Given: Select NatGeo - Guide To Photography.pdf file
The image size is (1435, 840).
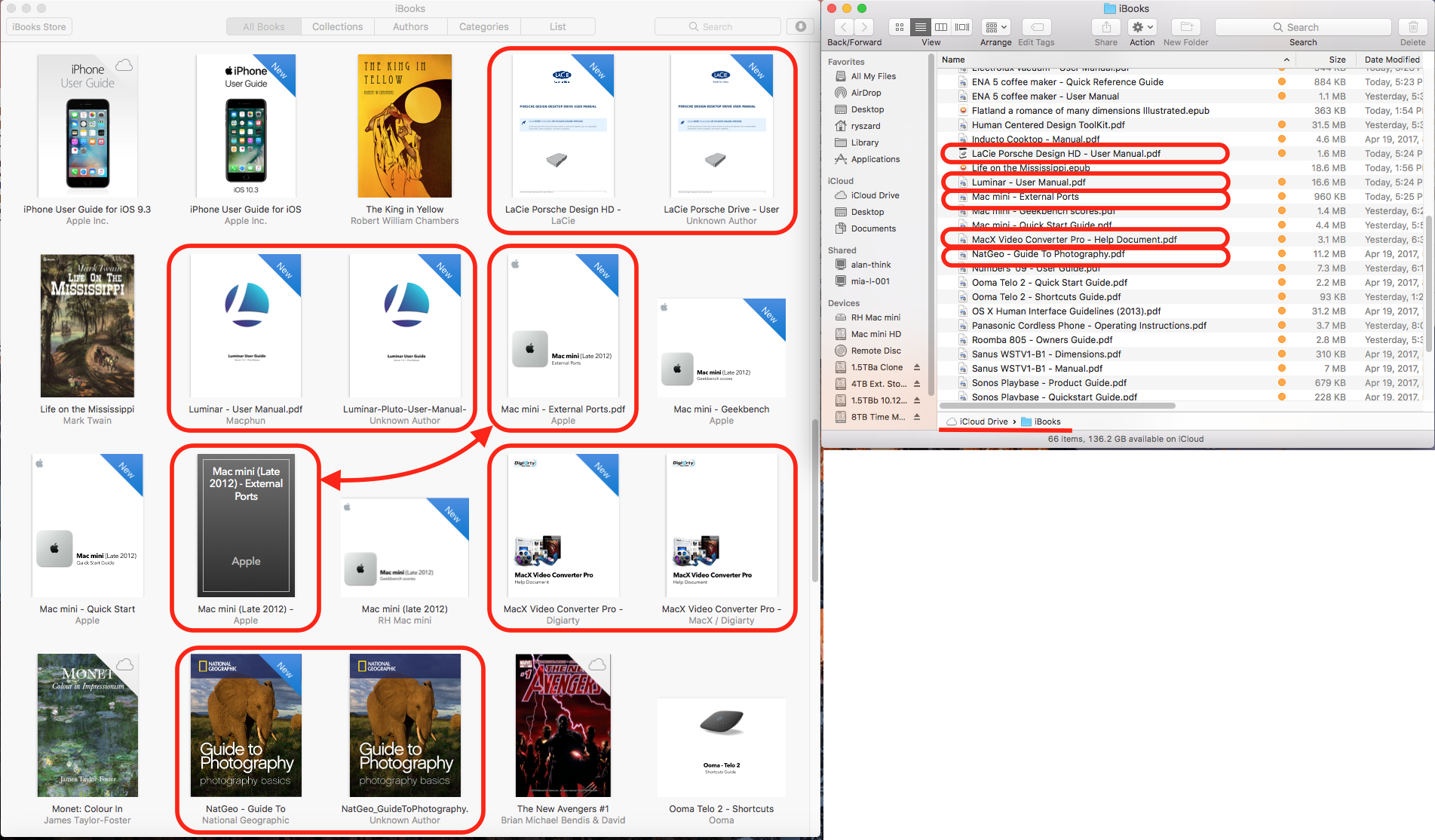Looking at the screenshot, I should [1048, 254].
